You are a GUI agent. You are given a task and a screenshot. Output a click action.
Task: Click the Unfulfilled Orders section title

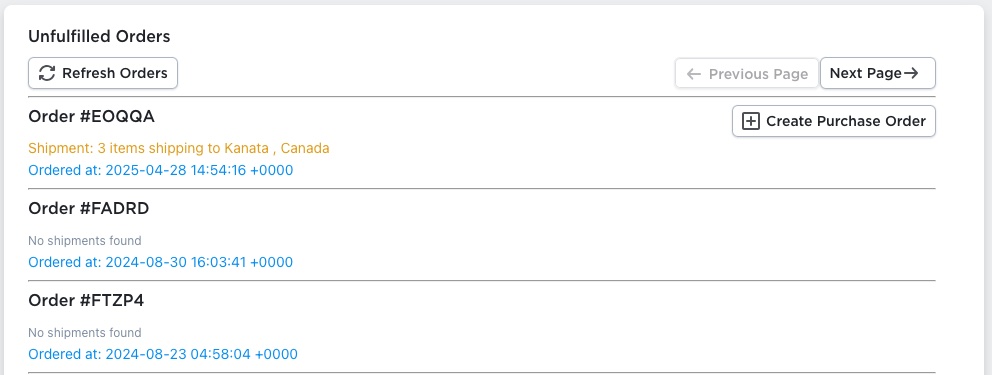pos(99,37)
